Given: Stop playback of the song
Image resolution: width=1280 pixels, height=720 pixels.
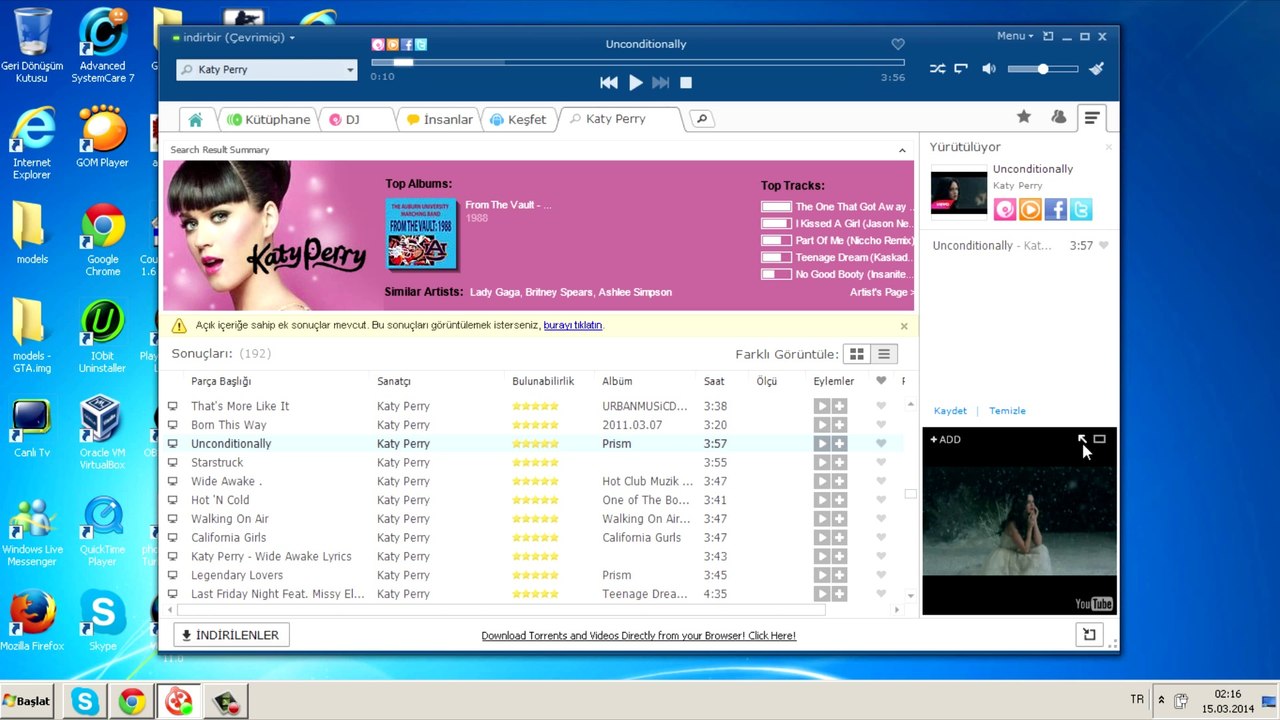Looking at the screenshot, I should tap(686, 83).
